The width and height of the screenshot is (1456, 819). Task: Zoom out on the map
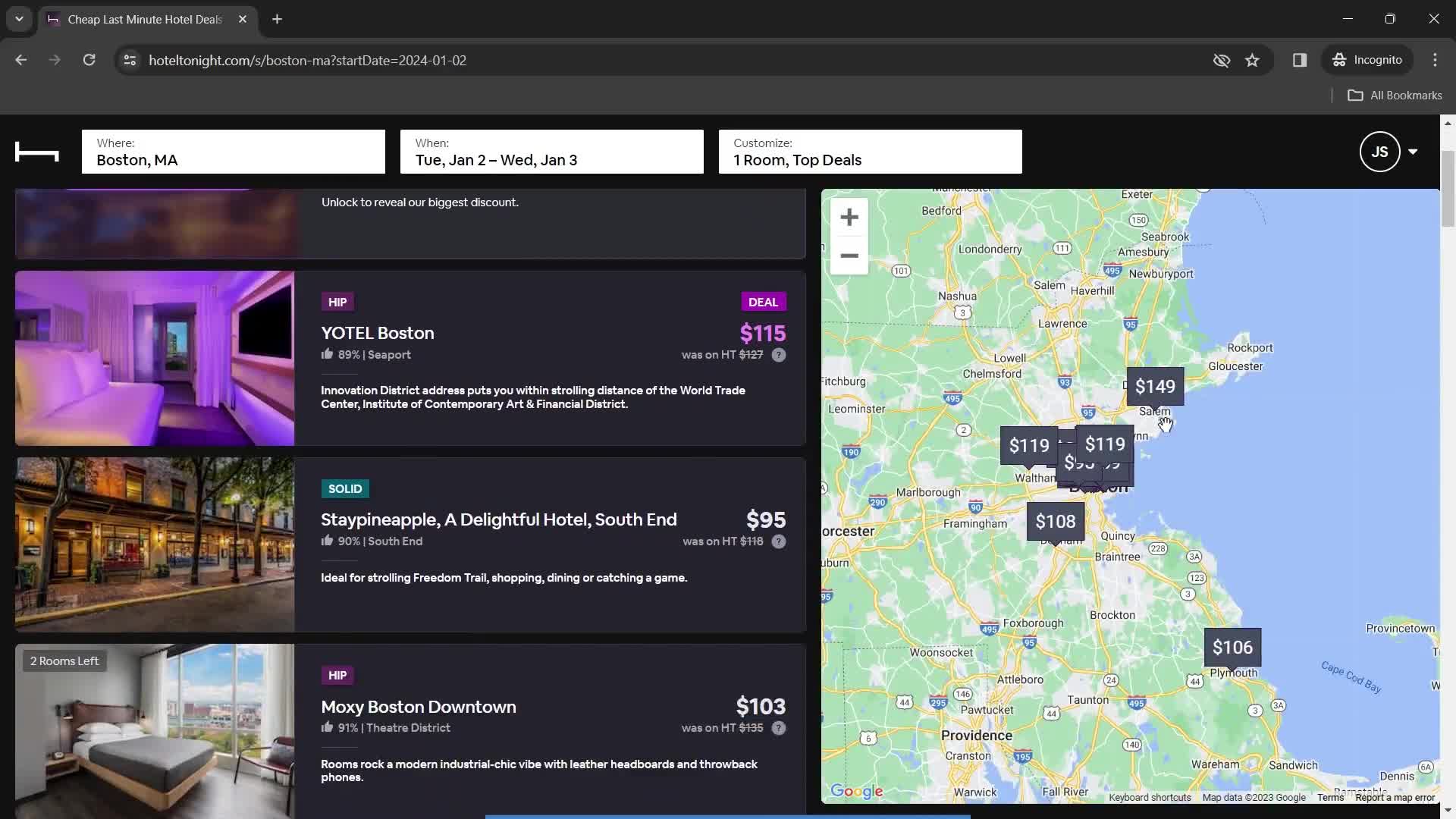(x=849, y=256)
